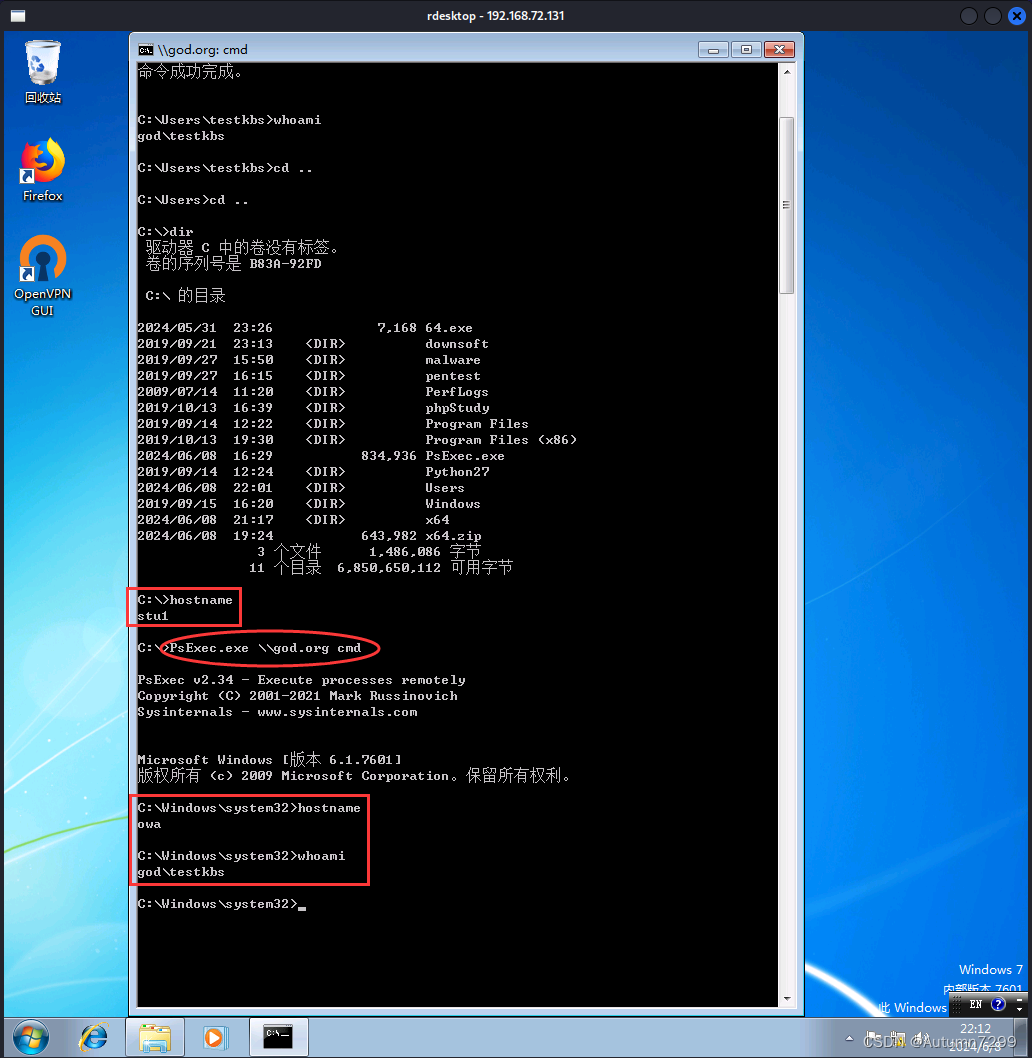
Task: Open the Firefox desktop shortcut
Action: pyautogui.click(x=43, y=171)
